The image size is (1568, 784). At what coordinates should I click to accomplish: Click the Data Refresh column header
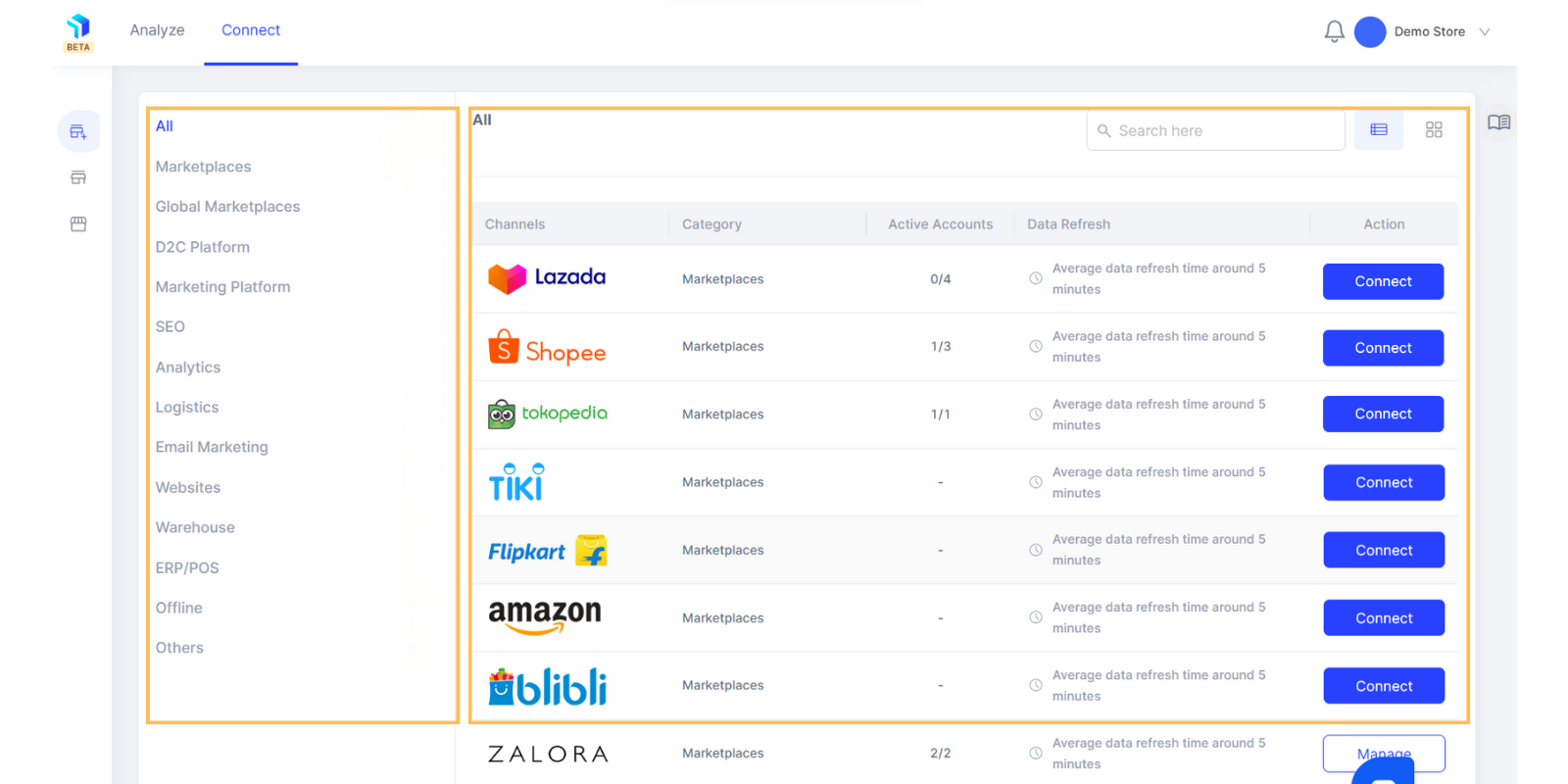[x=1068, y=224]
